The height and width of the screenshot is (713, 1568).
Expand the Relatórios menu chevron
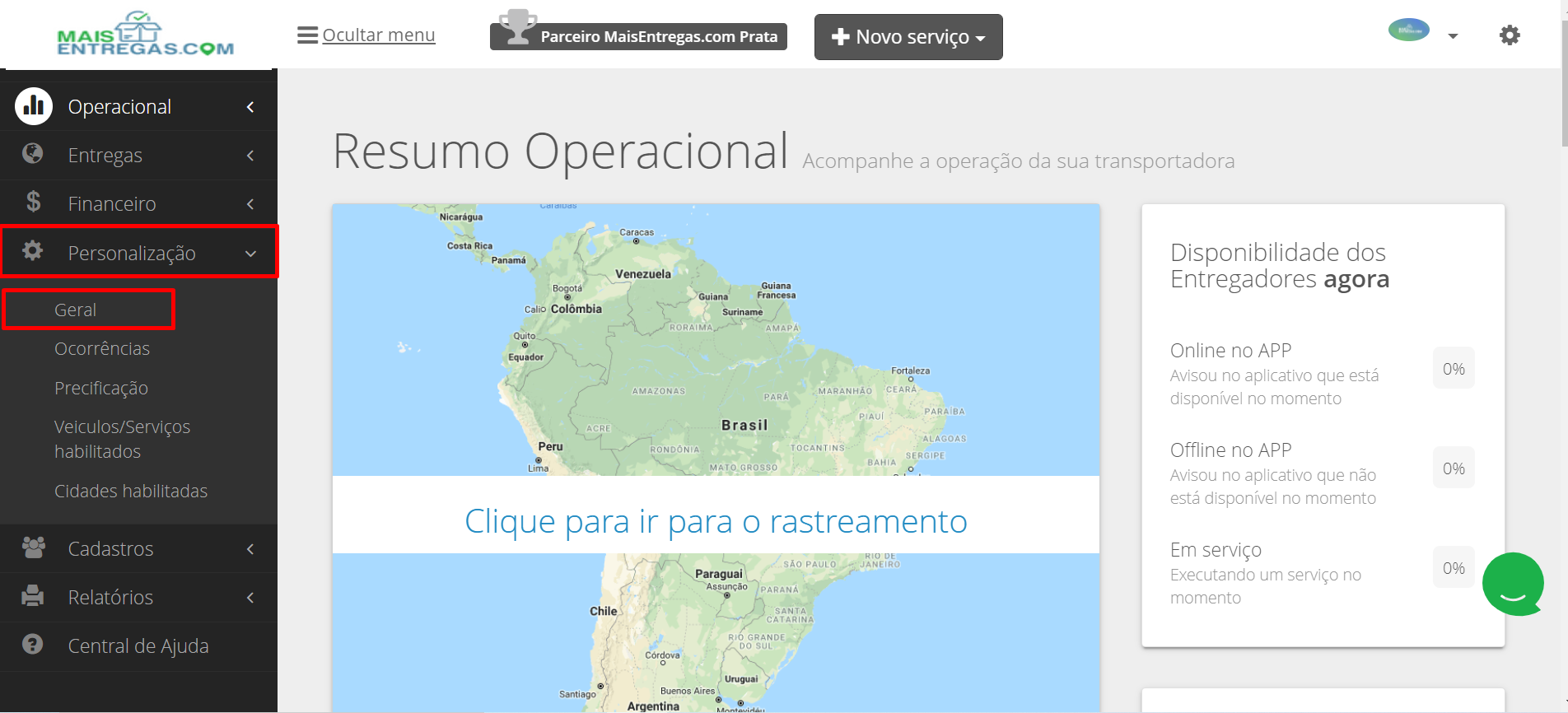pos(250,598)
